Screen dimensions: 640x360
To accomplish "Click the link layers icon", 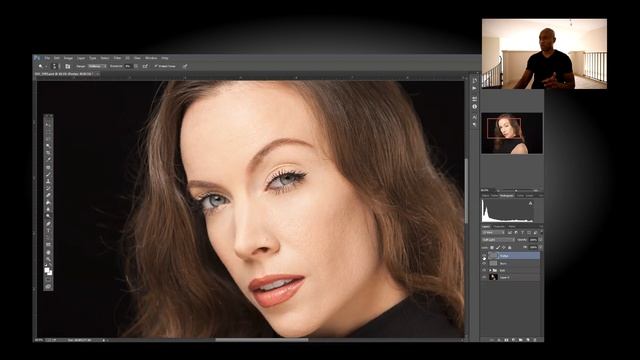I will tap(492, 340).
